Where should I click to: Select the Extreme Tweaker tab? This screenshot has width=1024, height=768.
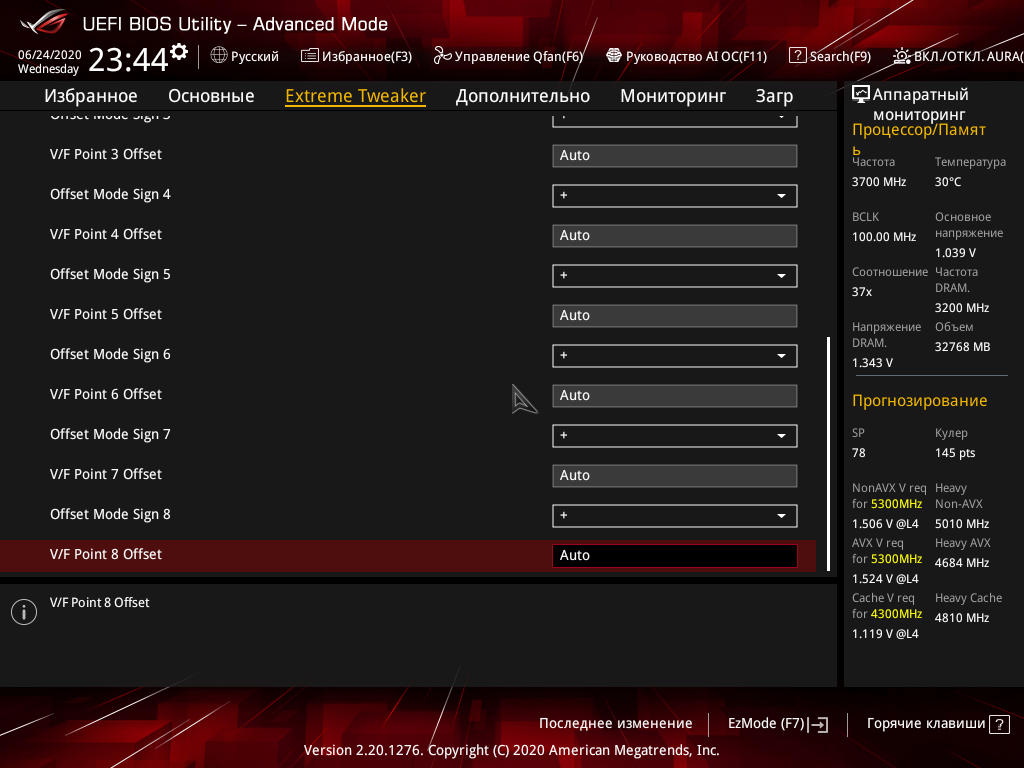coord(355,96)
